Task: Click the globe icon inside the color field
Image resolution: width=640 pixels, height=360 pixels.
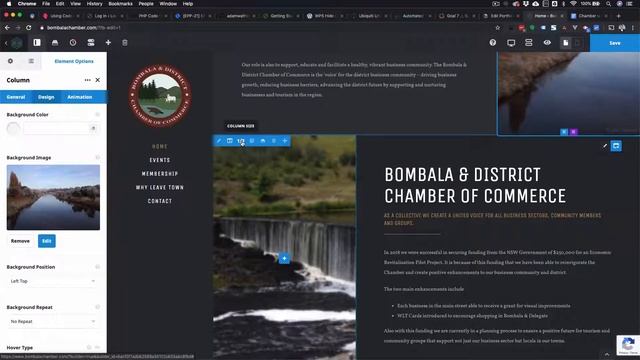Action: 93,129
